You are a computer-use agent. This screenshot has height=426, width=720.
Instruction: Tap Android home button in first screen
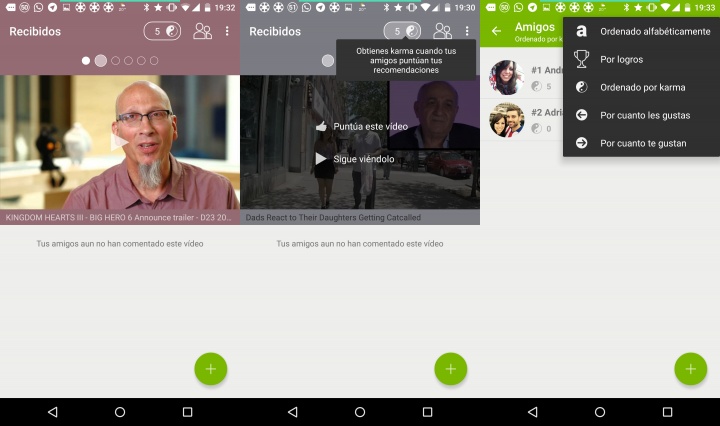[120, 412]
